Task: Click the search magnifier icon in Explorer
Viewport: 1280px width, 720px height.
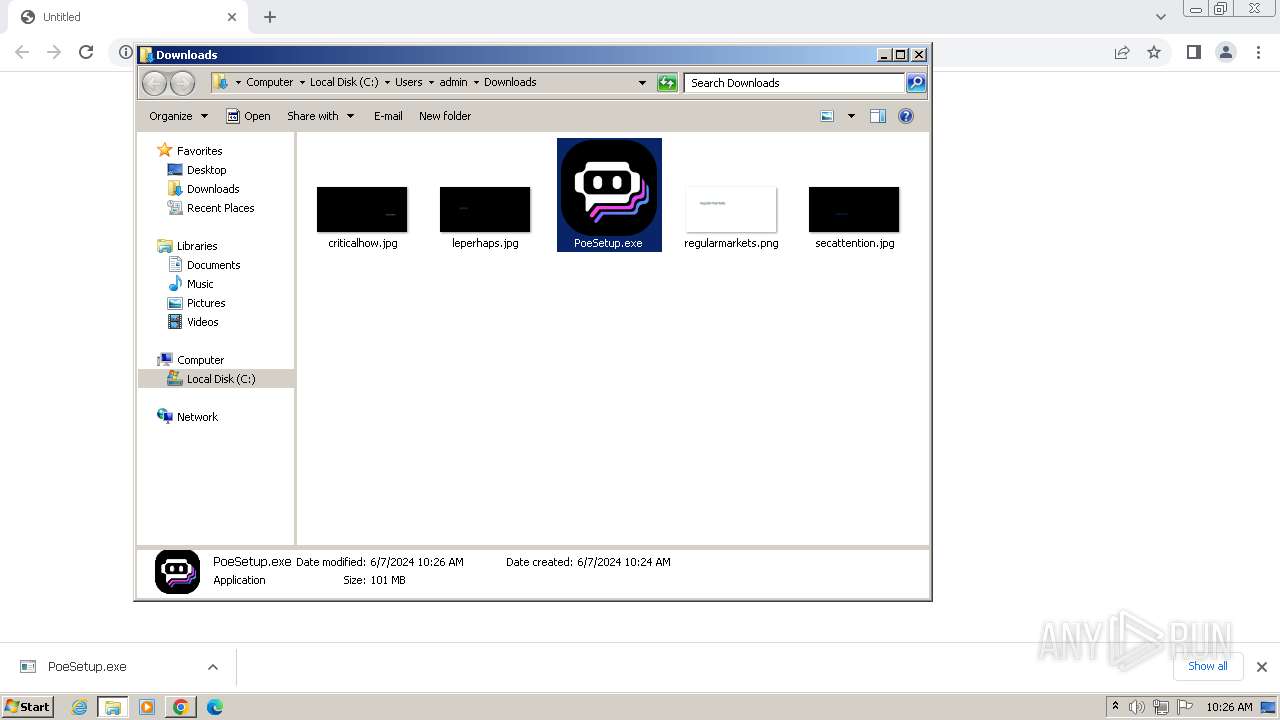Action: click(x=916, y=83)
